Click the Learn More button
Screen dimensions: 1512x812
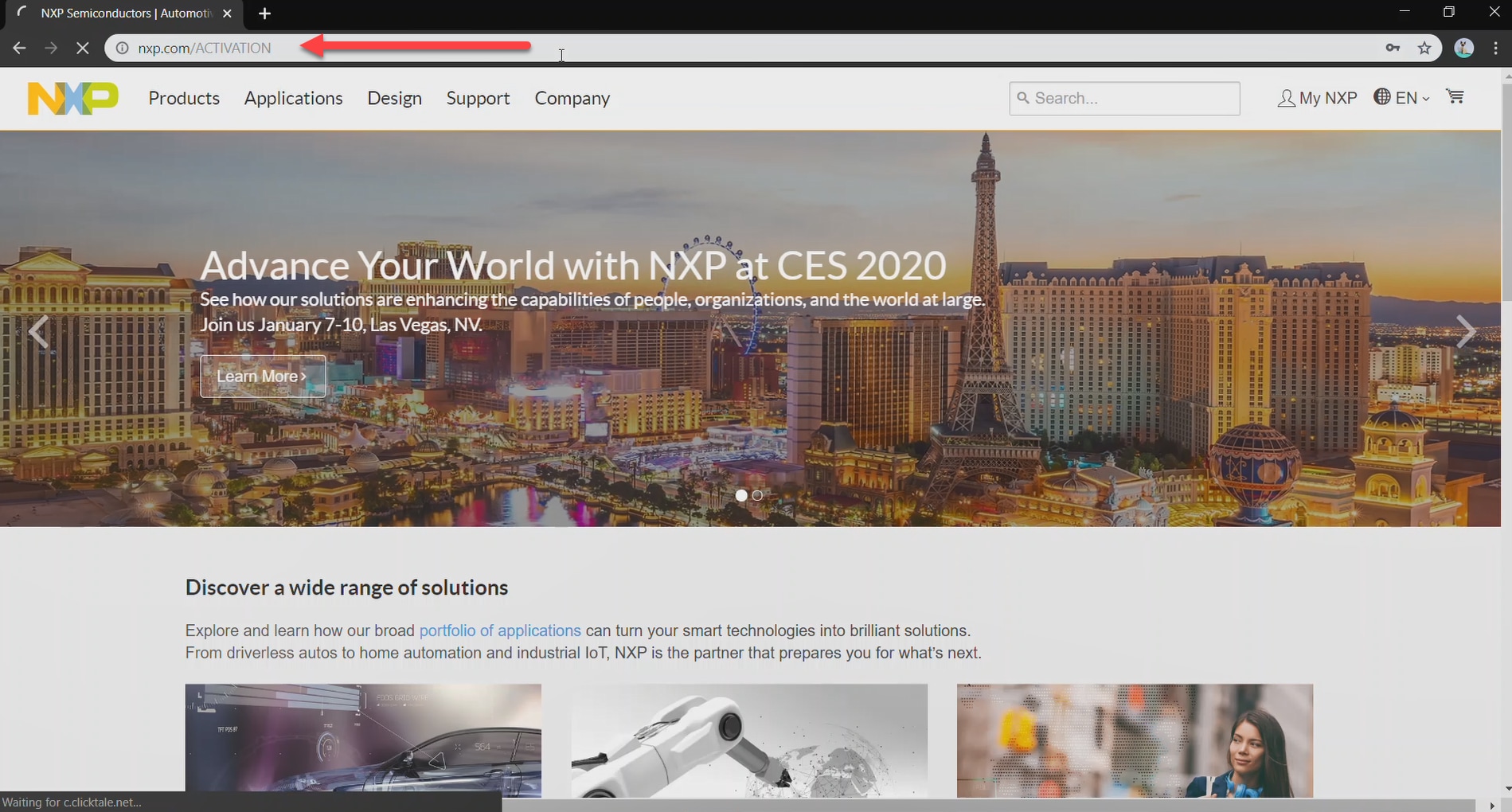(263, 377)
